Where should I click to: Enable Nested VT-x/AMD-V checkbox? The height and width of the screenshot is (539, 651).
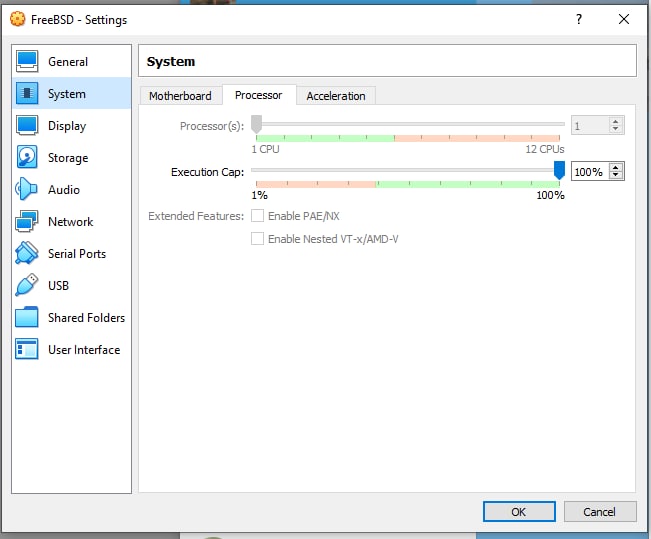coord(257,239)
